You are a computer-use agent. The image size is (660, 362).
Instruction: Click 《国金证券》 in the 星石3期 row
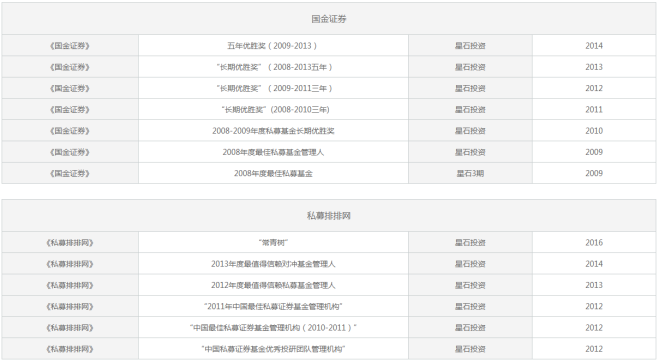point(70,173)
